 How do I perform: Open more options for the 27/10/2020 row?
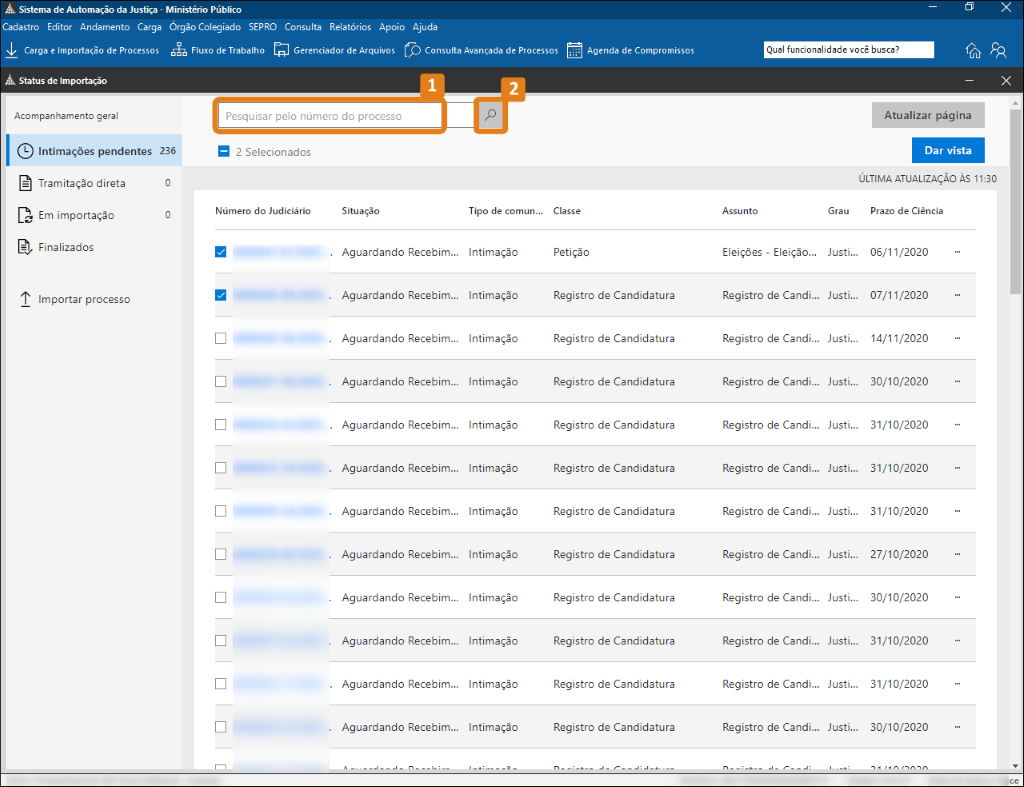[957, 554]
